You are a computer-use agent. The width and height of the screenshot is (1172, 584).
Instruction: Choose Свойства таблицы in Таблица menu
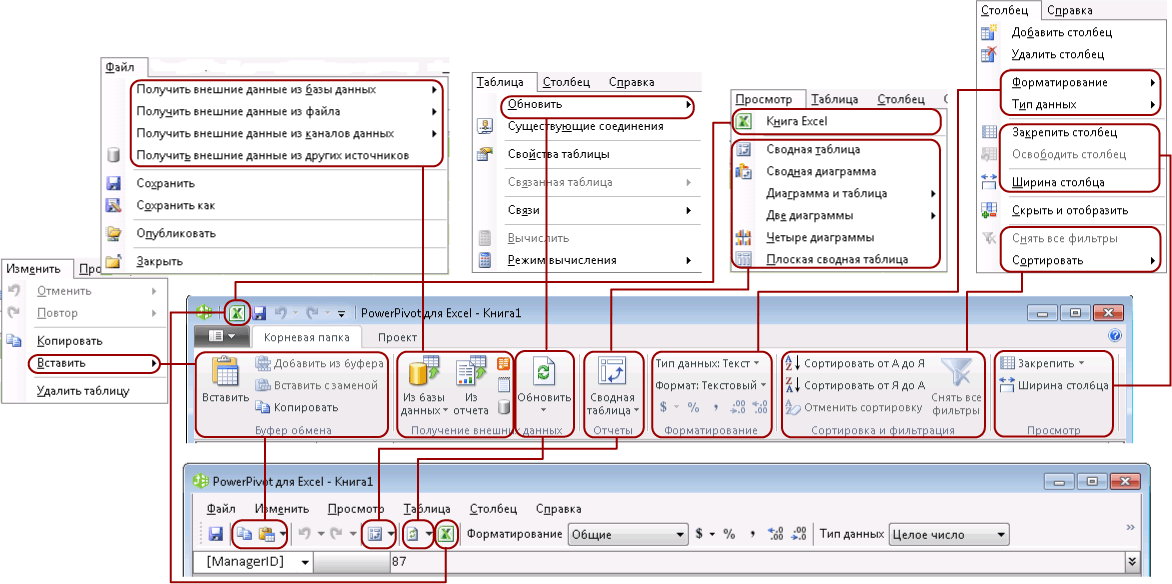(x=586, y=154)
